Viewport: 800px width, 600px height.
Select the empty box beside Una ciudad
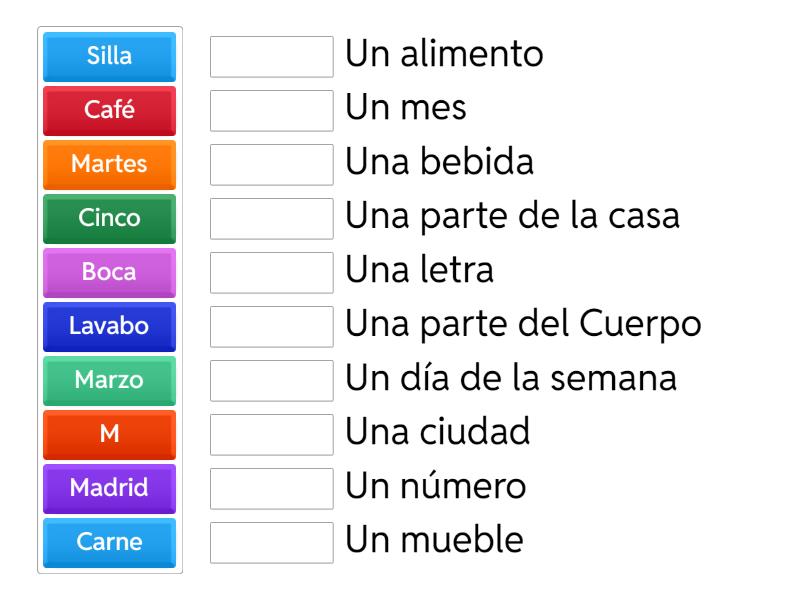tap(272, 435)
